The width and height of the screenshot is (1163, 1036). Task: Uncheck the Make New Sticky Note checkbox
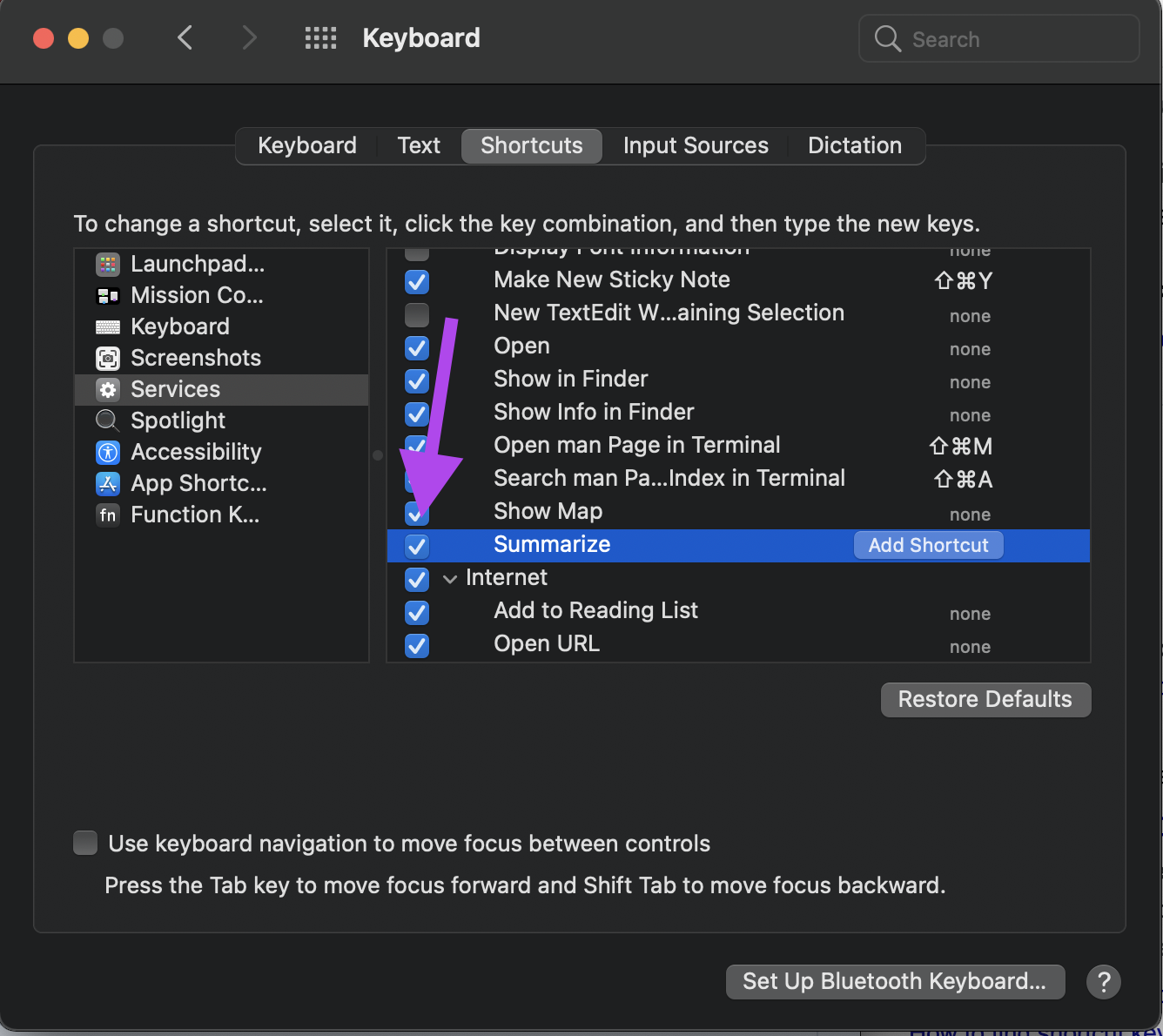[x=417, y=281]
